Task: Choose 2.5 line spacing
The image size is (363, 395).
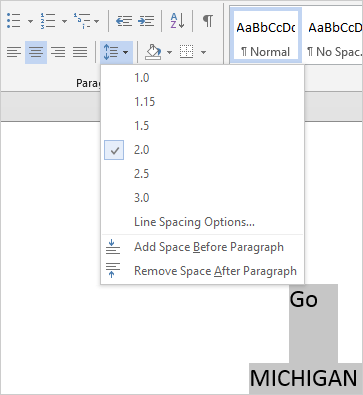Action: coord(202,174)
